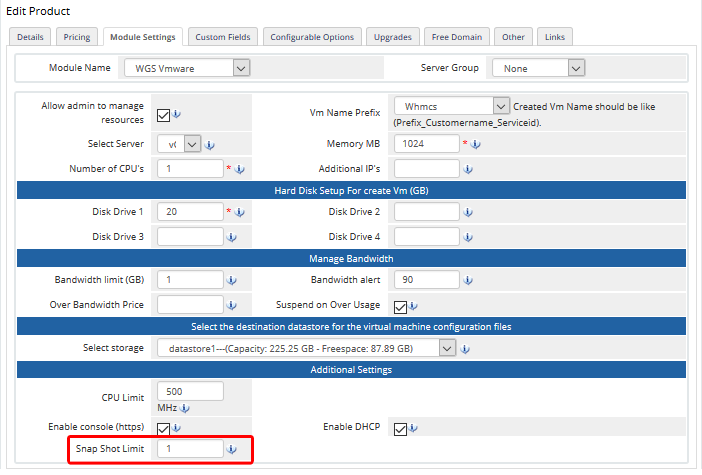Click the info icon beside Number of CPU's
Viewport: 702px width, 475px height.
pos(240,169)
